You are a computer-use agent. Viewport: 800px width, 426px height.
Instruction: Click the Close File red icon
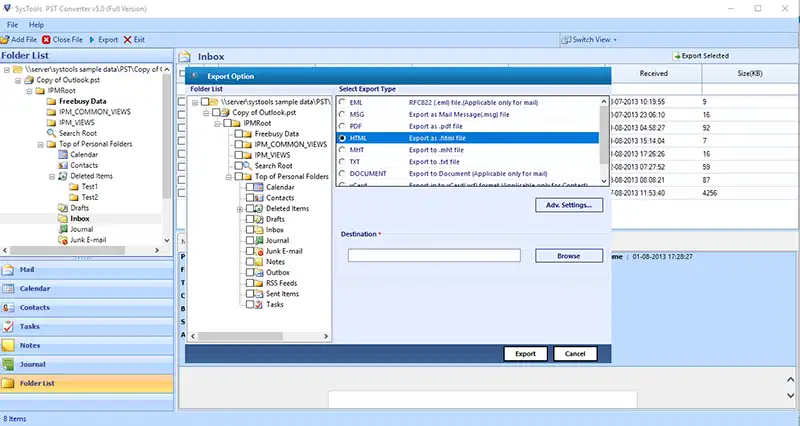pos(46,39)
